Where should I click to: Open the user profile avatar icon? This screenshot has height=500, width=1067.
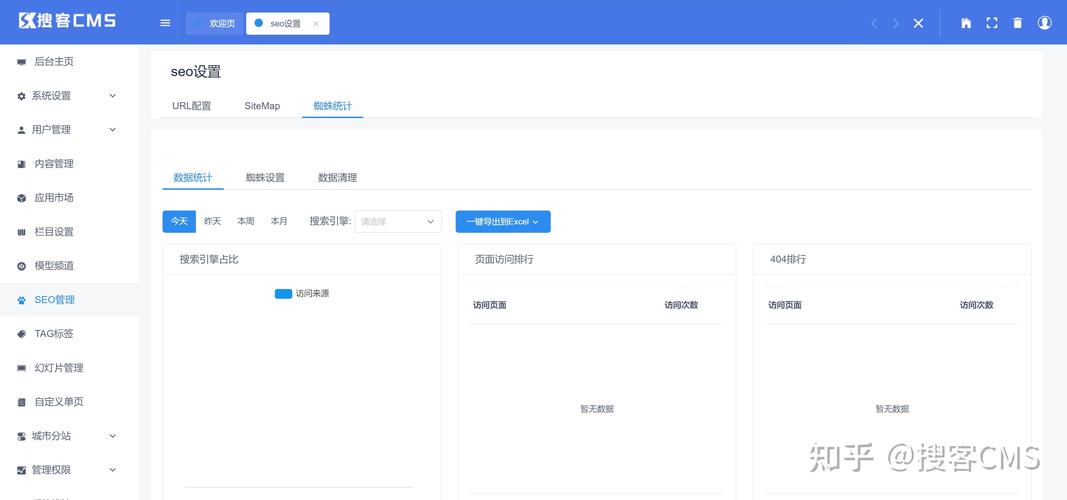[1045, 23]
